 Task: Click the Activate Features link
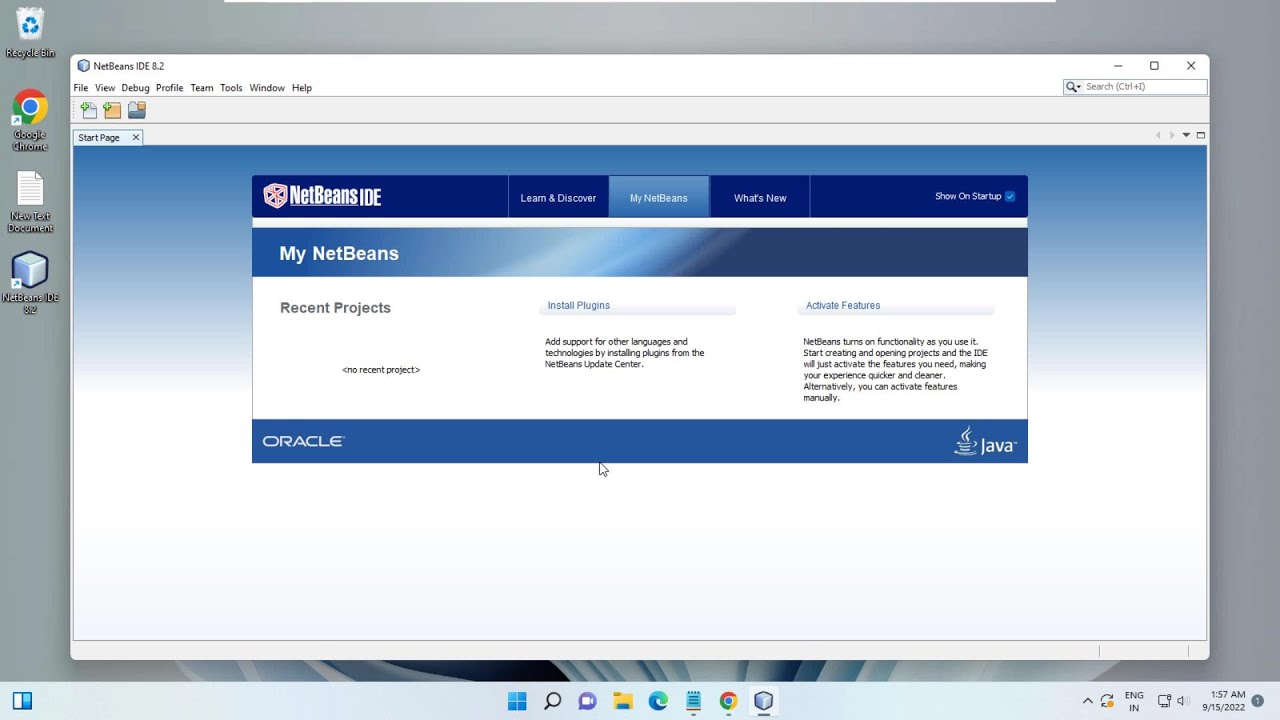[x=843, y=305]
